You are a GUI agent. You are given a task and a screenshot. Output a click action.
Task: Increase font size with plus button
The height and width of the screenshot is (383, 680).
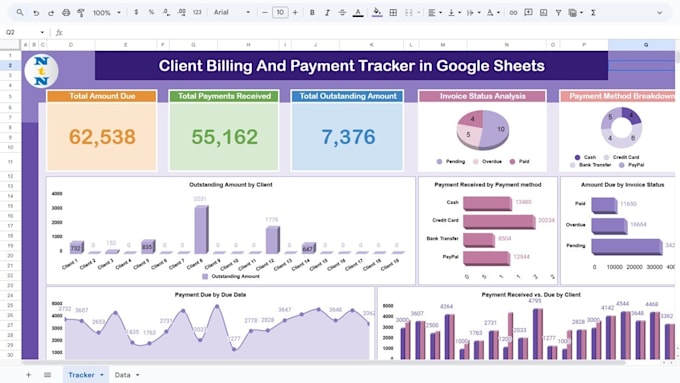point(295,13)
